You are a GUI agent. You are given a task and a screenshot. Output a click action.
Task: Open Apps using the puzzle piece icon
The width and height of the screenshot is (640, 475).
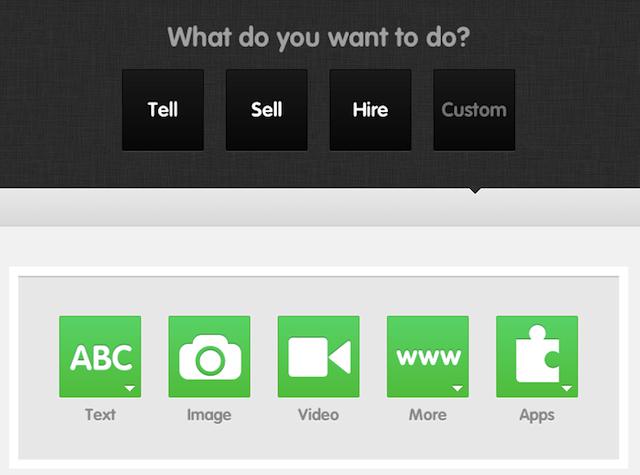(537, 356)
